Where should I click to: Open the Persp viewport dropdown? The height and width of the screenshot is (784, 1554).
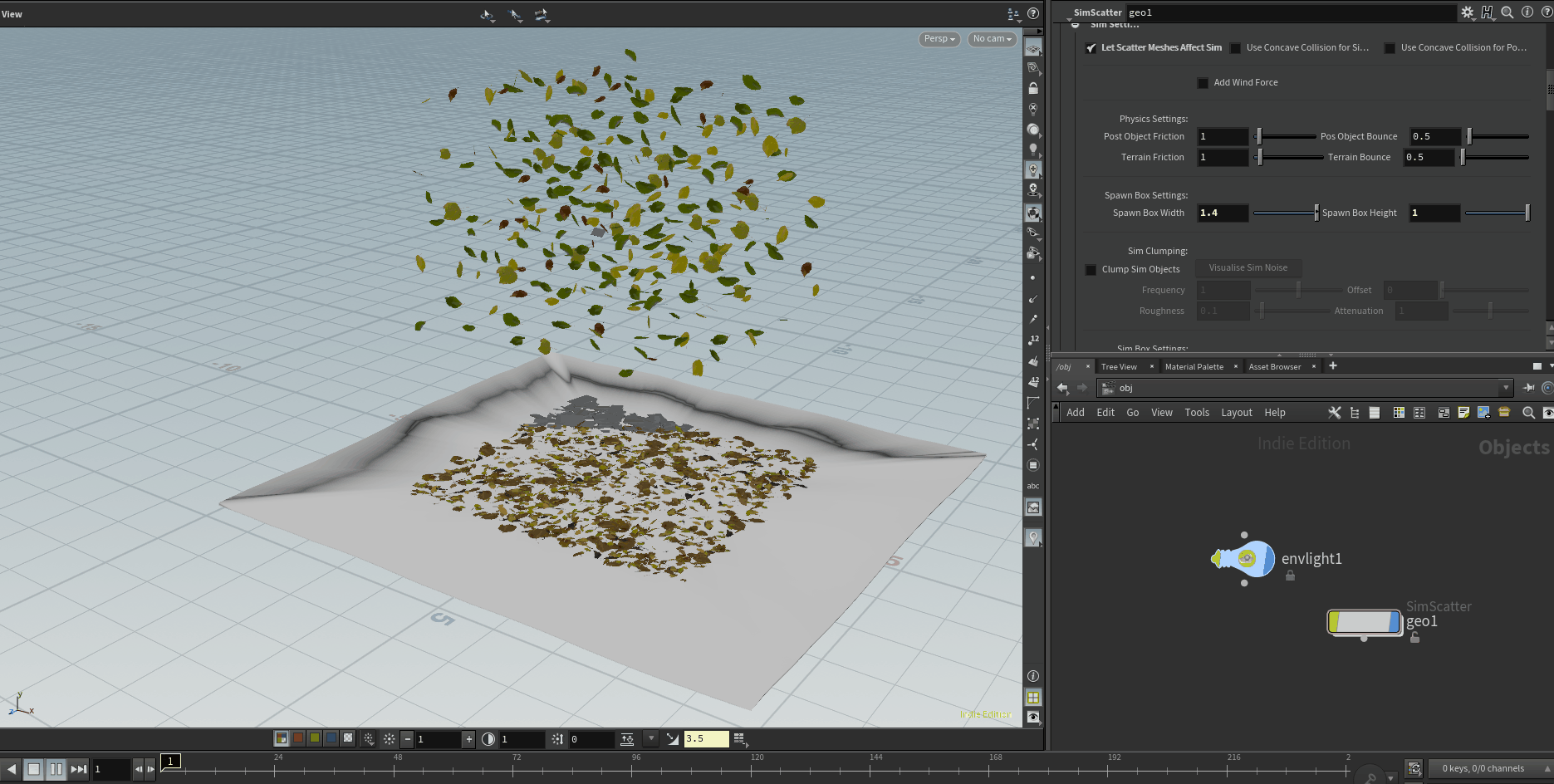tap(939, 39)
